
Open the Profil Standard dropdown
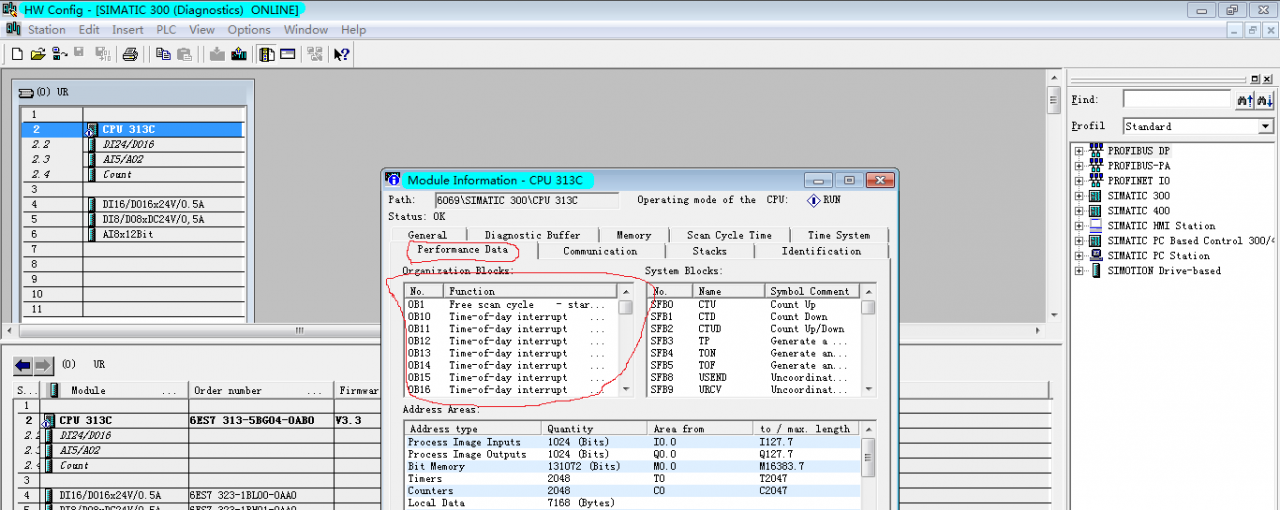point(1265,127)
